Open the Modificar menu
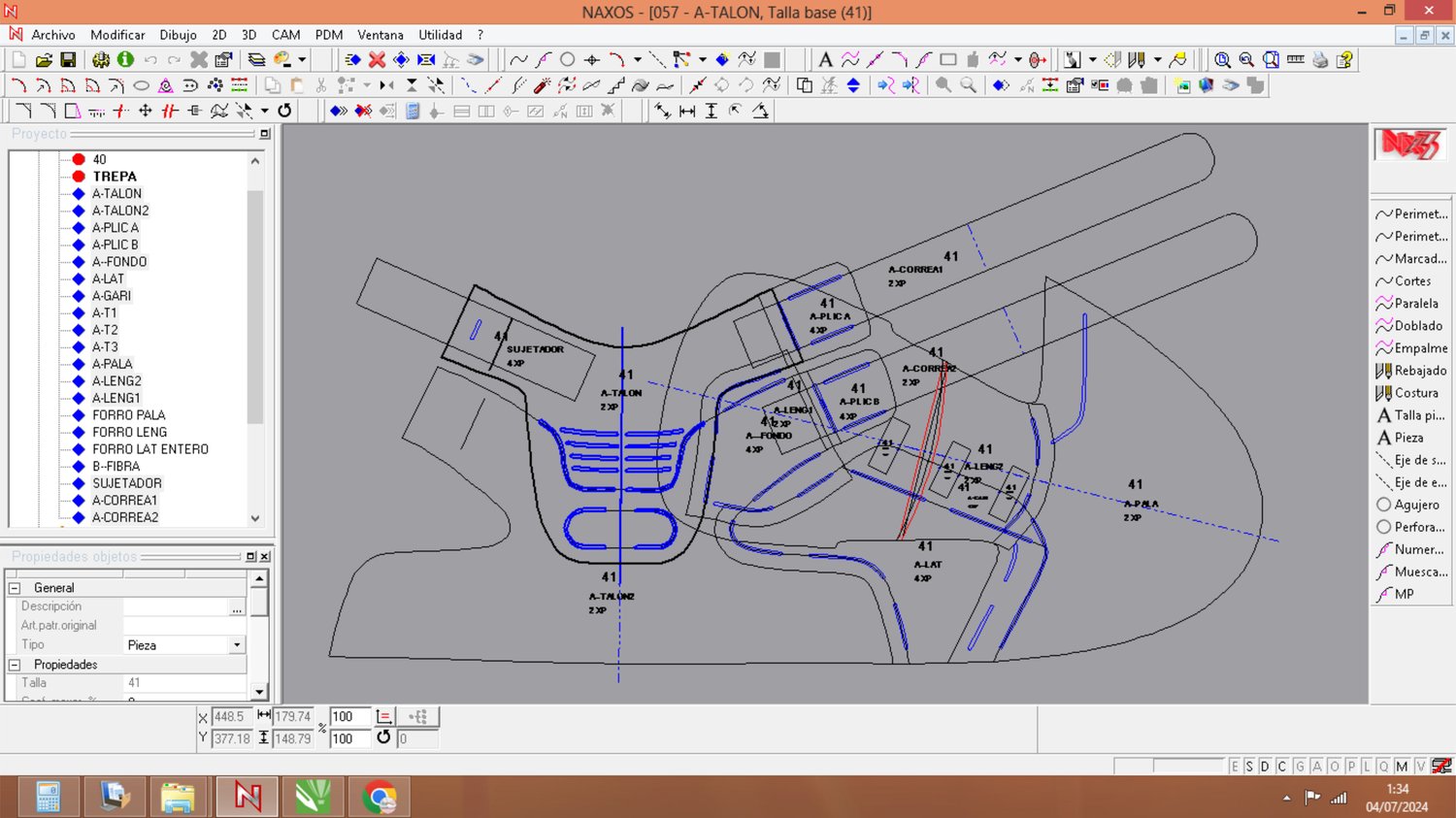This screenshot has height=818, width=1456. [x=117, y=35]
